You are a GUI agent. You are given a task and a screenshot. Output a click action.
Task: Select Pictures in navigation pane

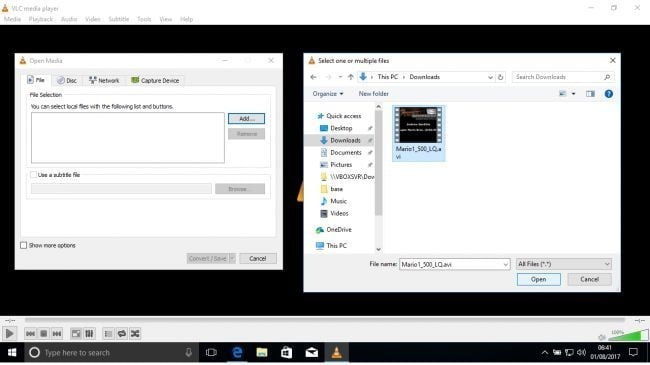[341, 165]
